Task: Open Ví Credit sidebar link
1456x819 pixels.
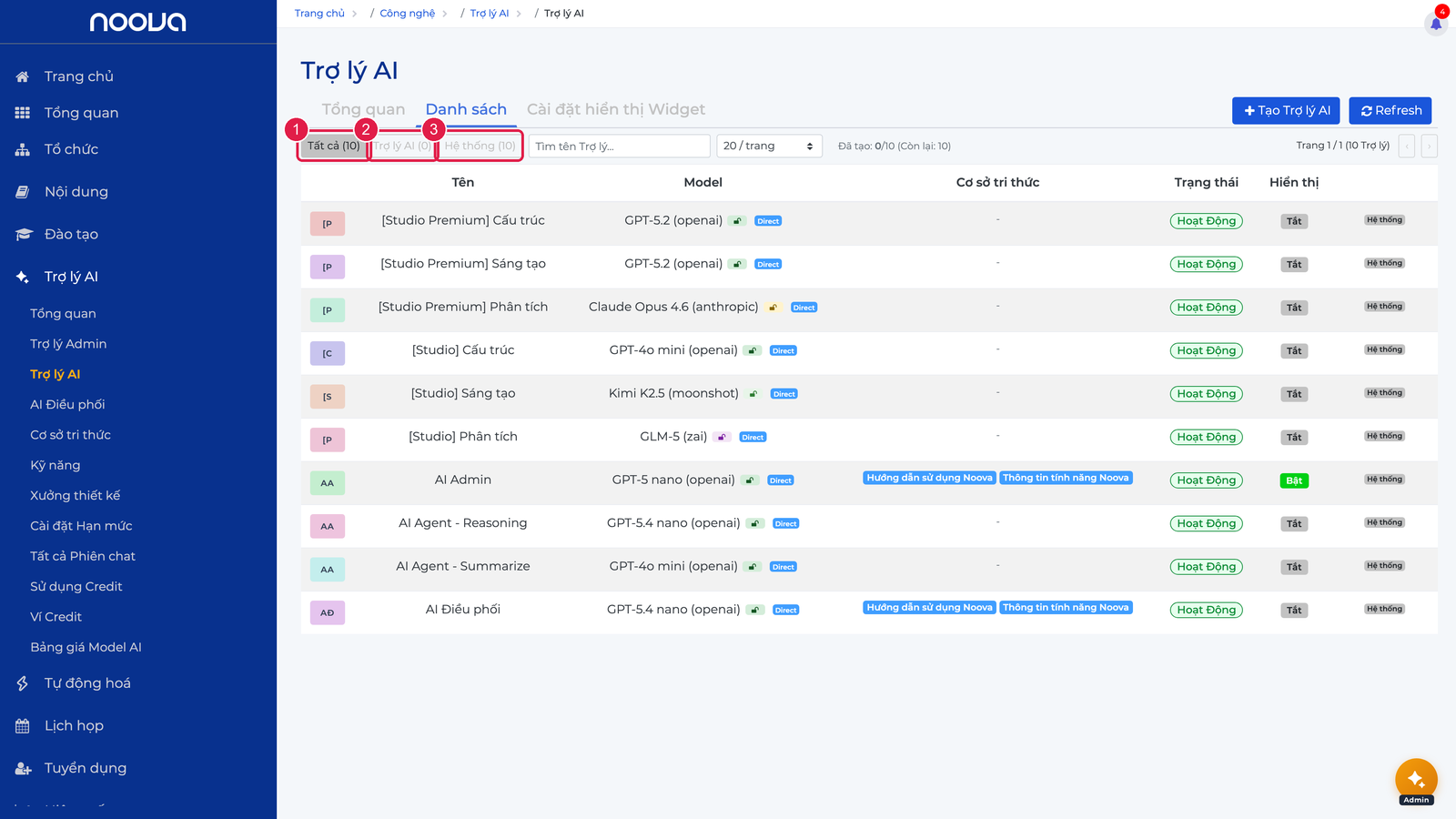Action: click(56, 617)
